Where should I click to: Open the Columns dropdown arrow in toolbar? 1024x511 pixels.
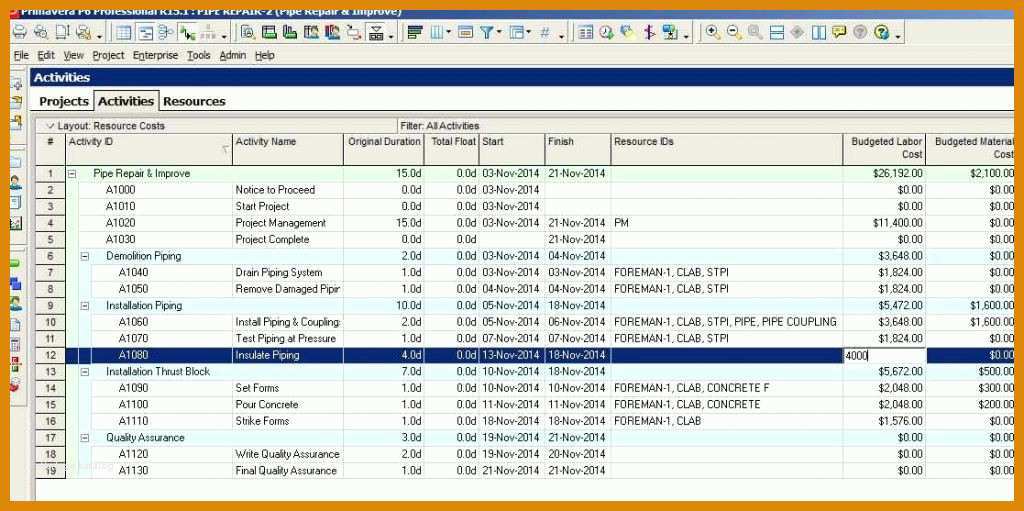click(x=449, y=33)
